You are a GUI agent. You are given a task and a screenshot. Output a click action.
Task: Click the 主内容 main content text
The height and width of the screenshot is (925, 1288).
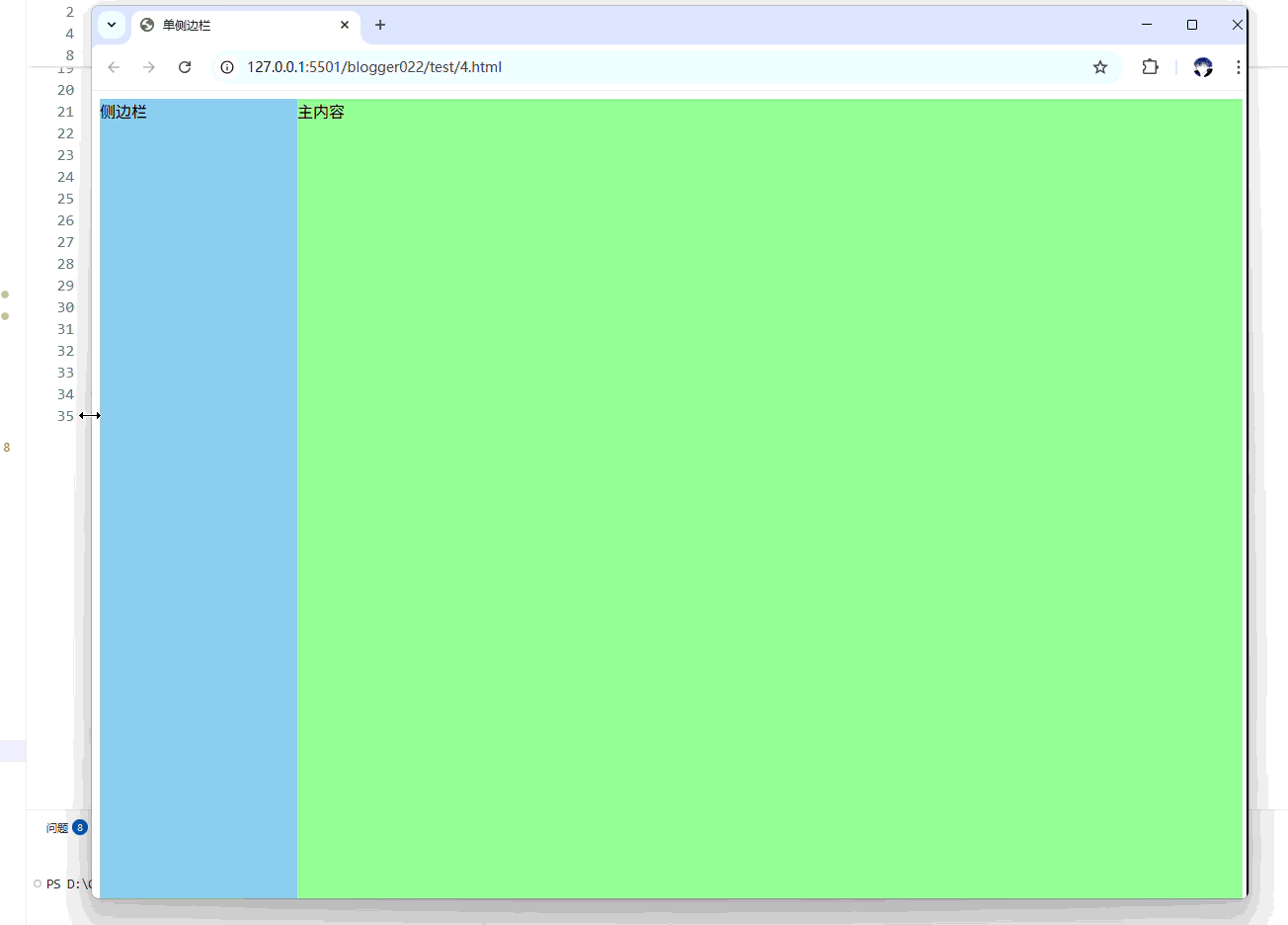coord(321,112)
